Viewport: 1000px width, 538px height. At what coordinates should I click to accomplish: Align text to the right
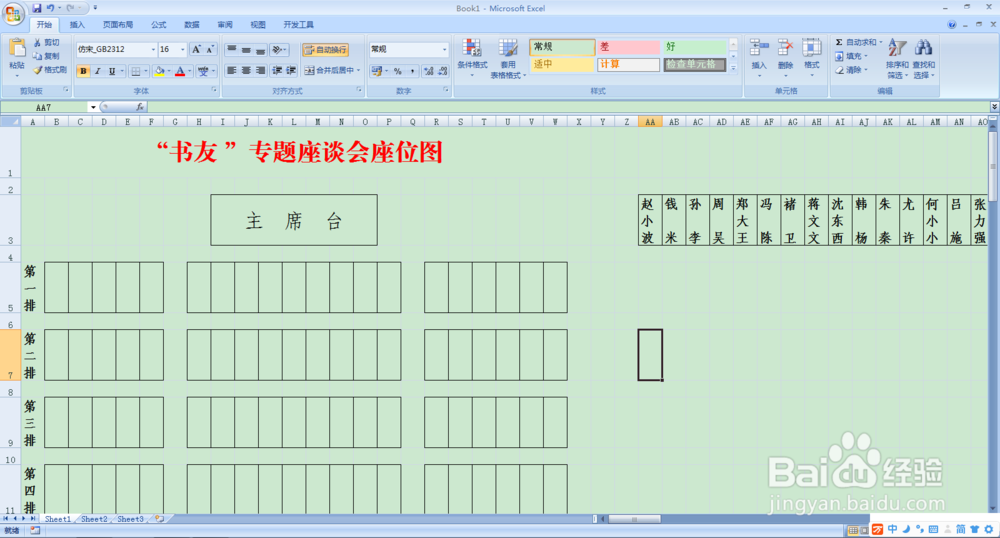(260, 70)
